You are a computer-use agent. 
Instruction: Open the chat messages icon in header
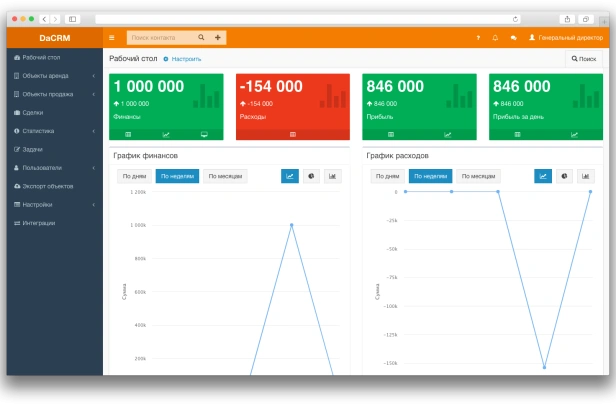click(513, 38)
